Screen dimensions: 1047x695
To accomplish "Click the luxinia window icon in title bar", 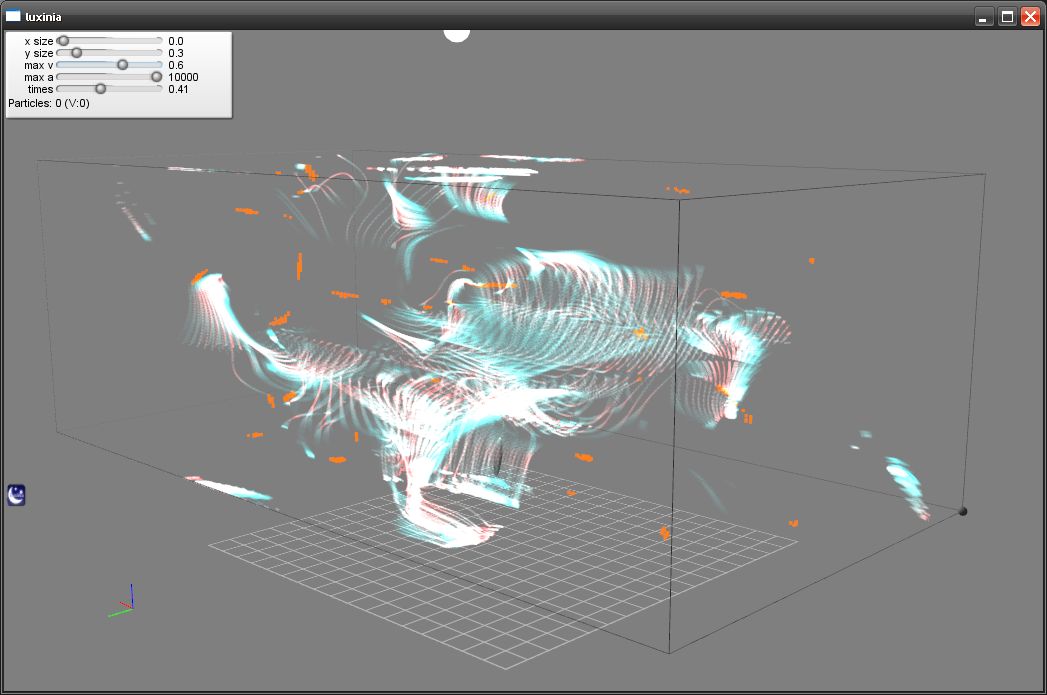I will 14,16.
